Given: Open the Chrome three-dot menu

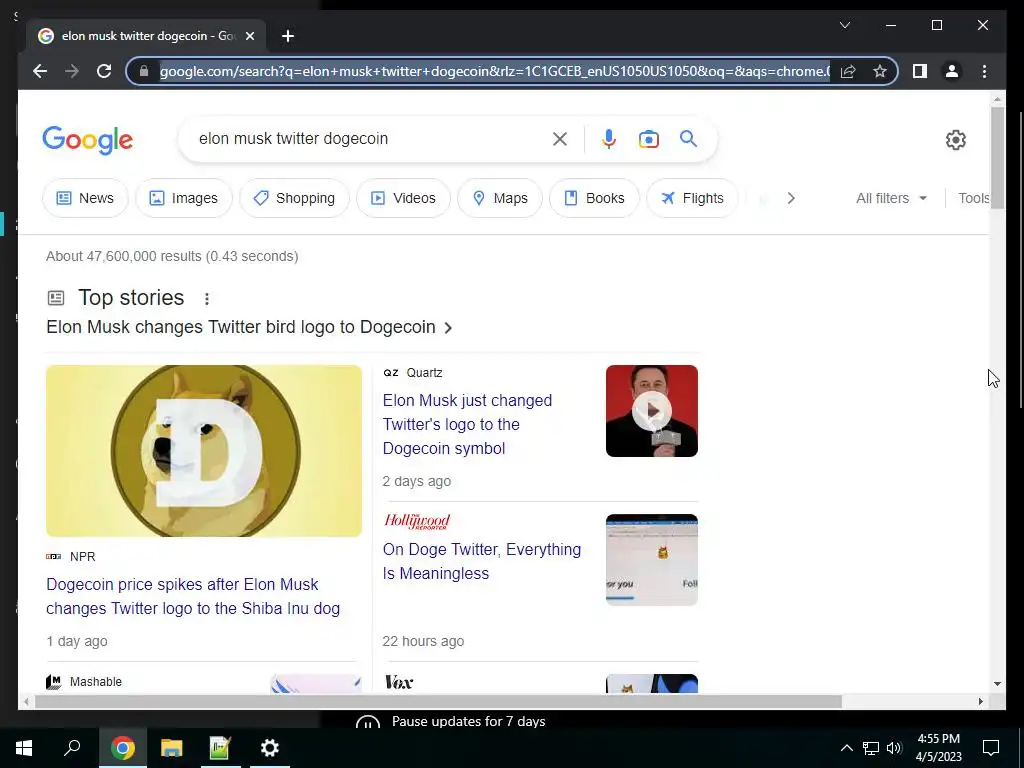Looking at the screenshot, I should [x=984, y=71].
